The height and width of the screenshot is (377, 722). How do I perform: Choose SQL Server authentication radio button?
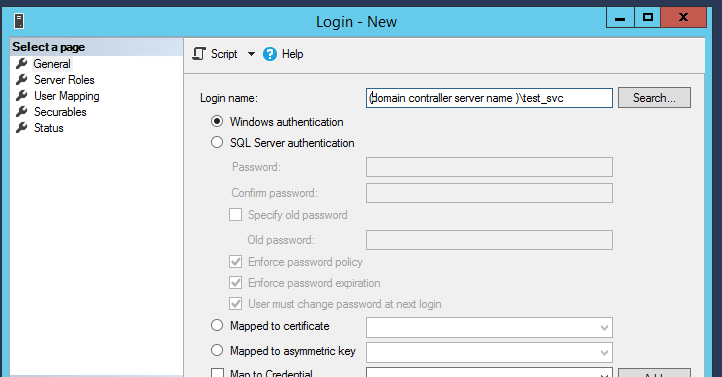tap(217, 142)
